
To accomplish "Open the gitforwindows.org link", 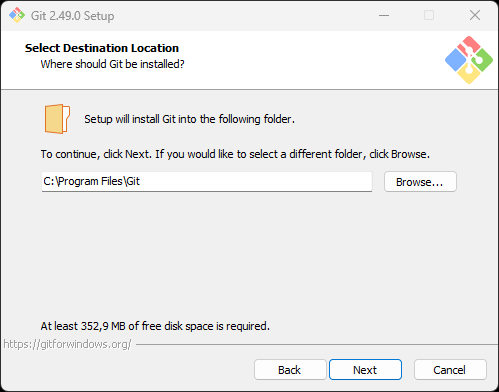I will coord(67,344).
